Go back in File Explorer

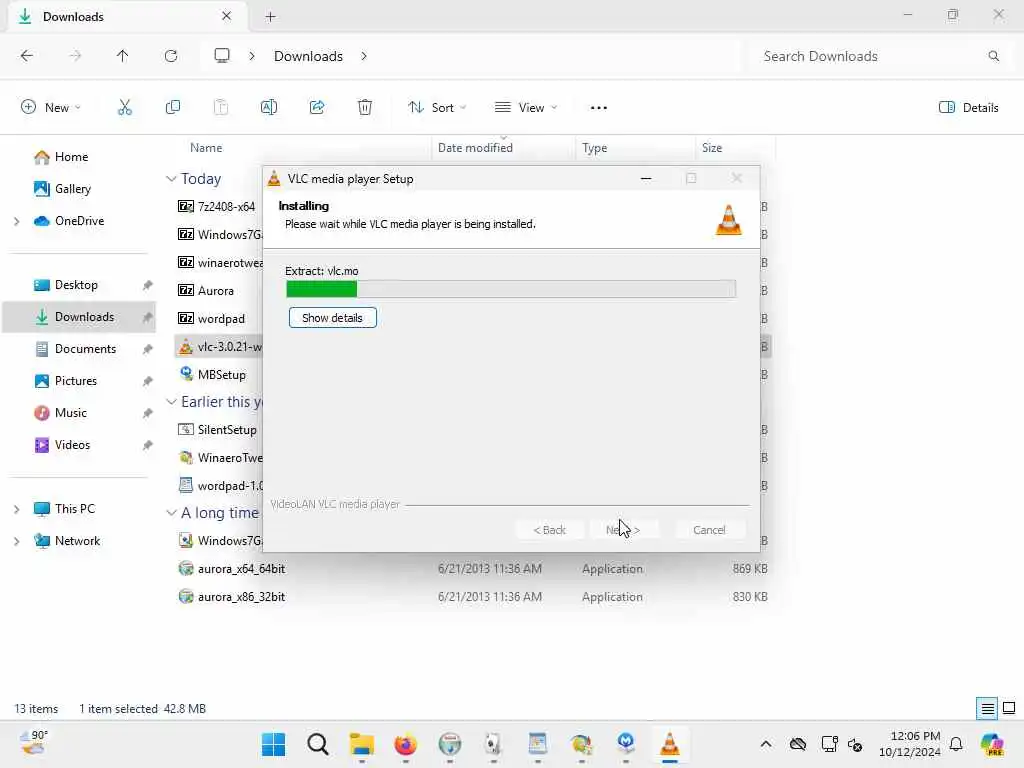[x=27, y=56]
